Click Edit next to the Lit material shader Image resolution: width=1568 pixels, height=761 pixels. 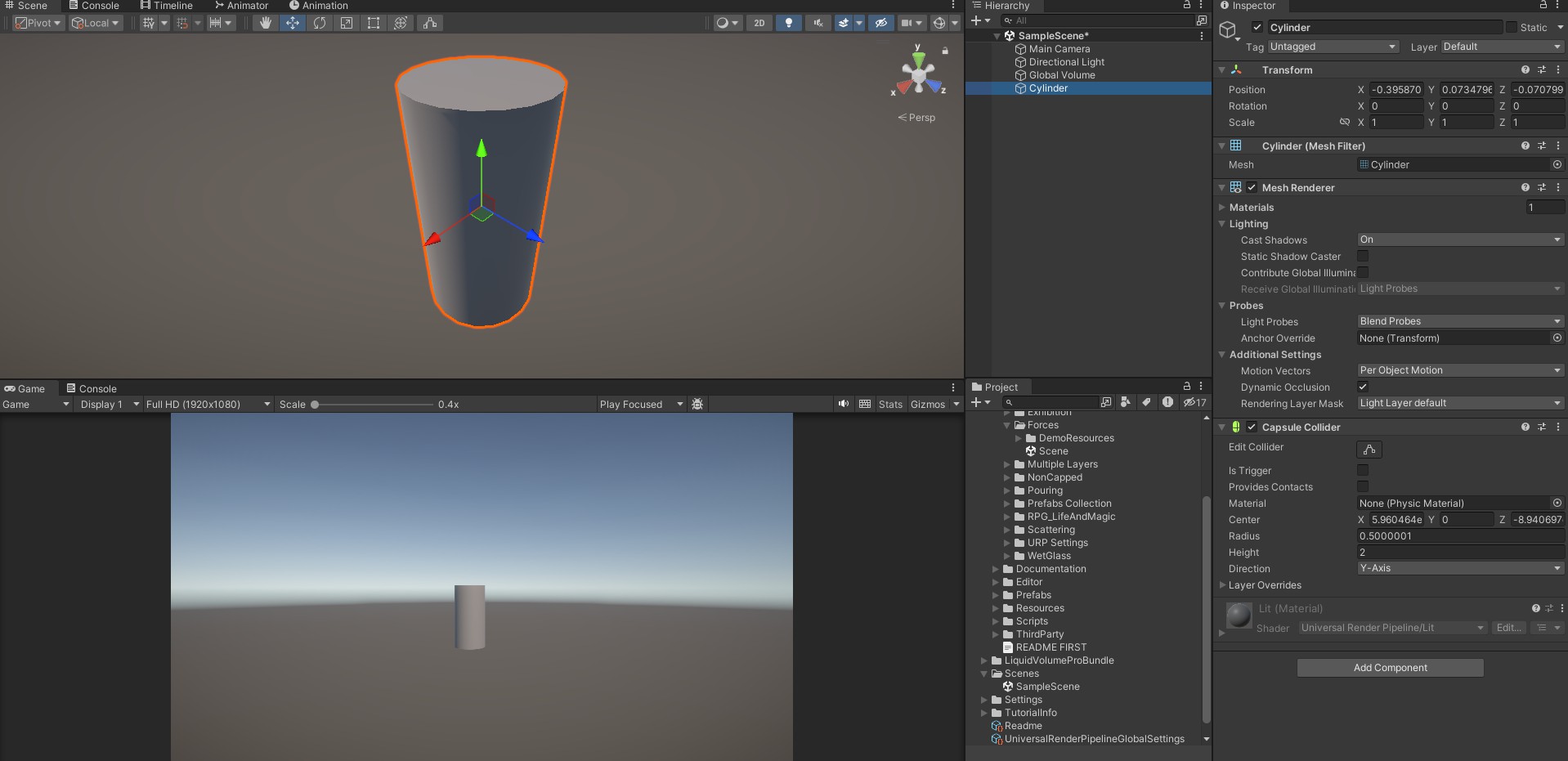tap(1508, 628)
